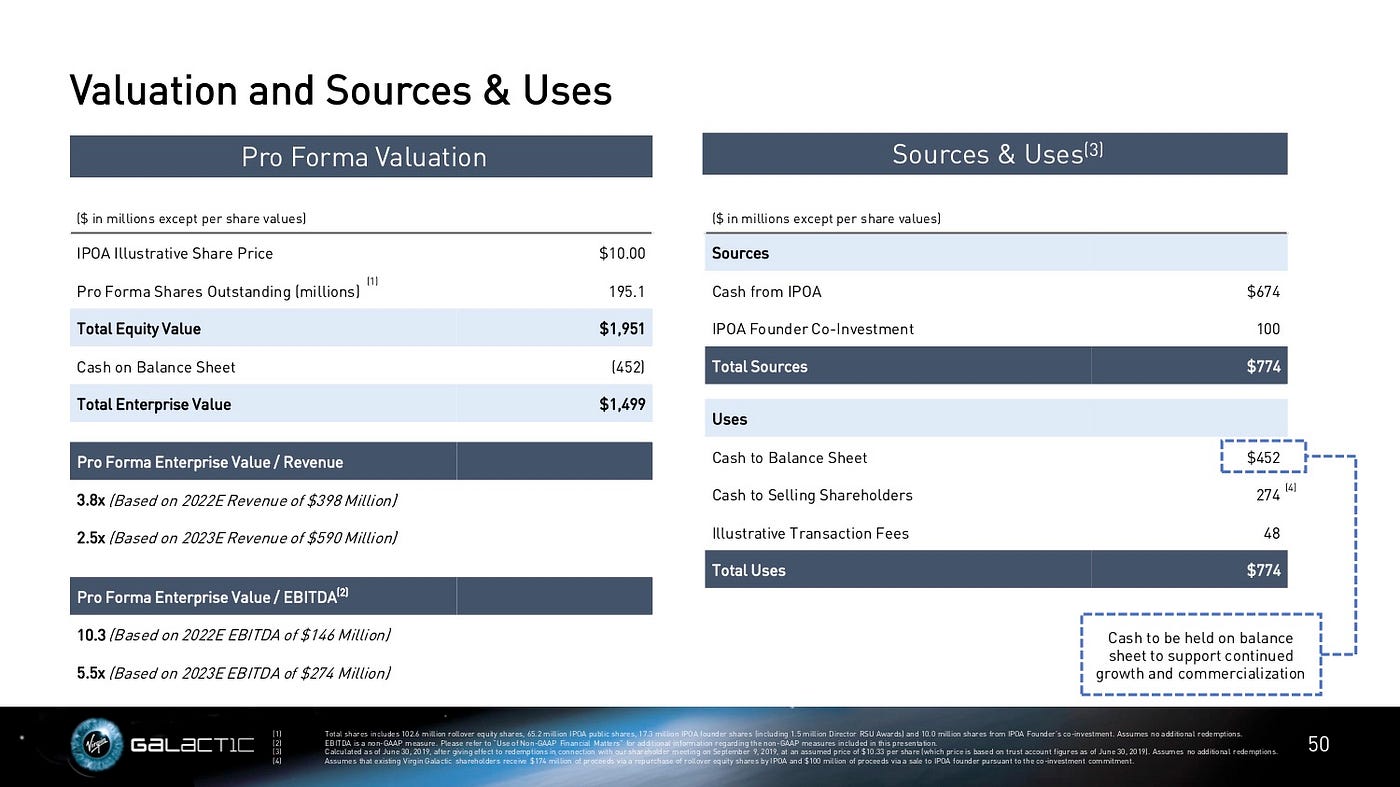1400x787 pixels.
Task: Click the 'Uses' section header row
Action: pos(995,419)
